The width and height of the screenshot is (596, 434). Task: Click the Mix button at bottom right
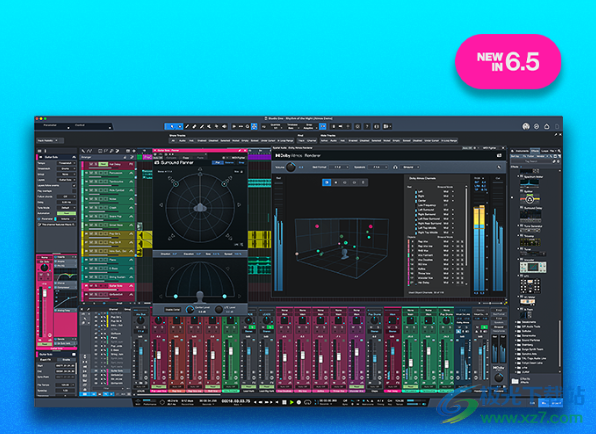click(x=544, y=402)
